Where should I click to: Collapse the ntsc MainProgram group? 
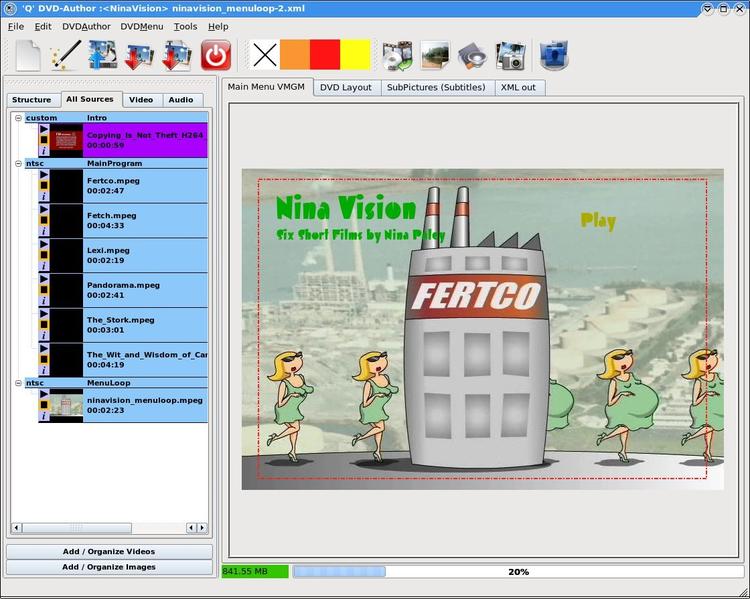click(x=18, y=163)
